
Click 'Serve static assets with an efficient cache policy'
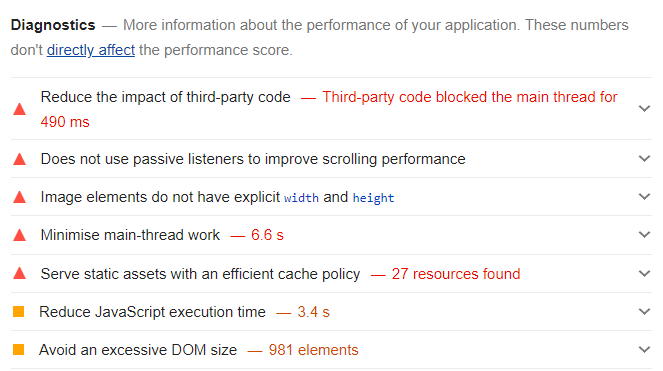200,274
